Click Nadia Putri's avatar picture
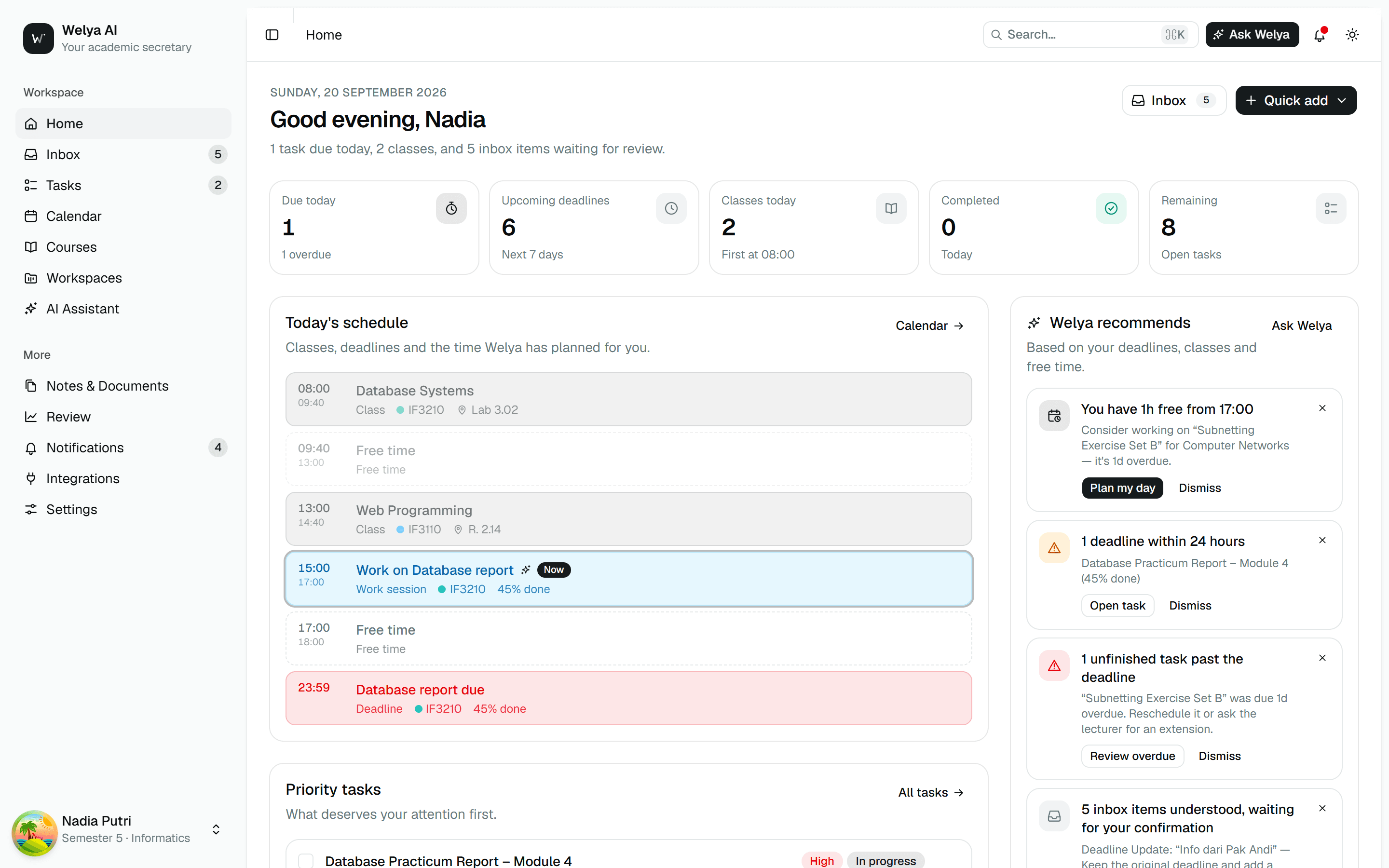 coord(34,832)
